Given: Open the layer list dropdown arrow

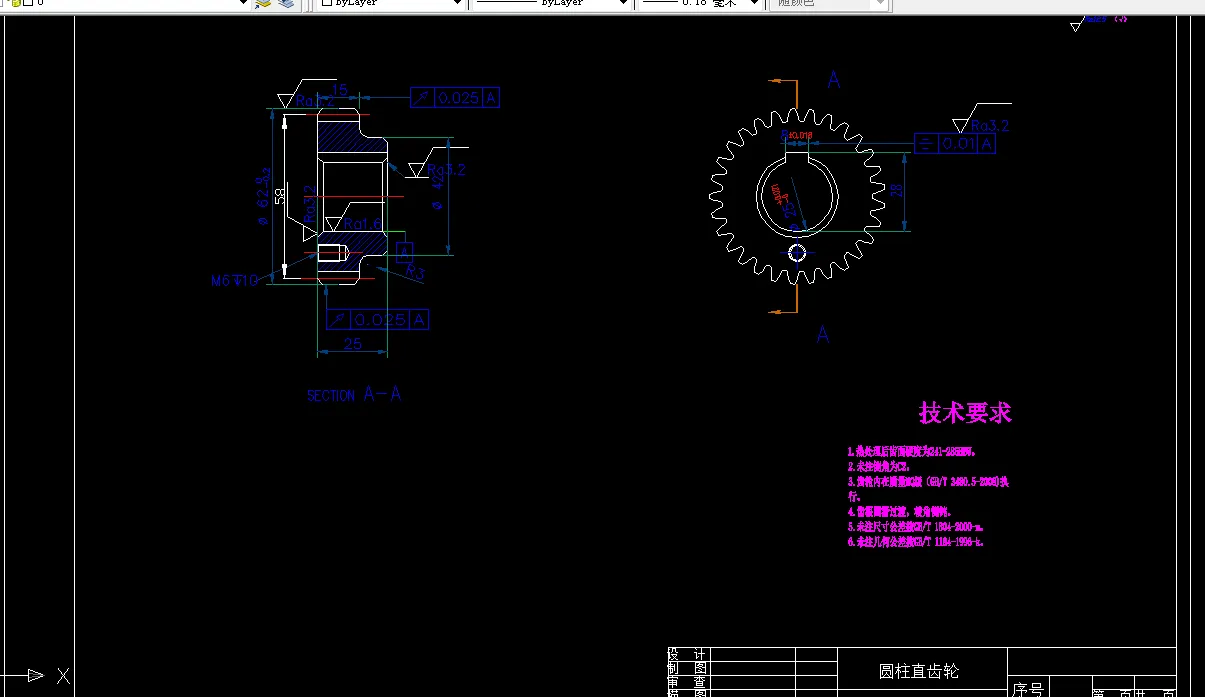Looking at the screenshot, I should [243, 4].
